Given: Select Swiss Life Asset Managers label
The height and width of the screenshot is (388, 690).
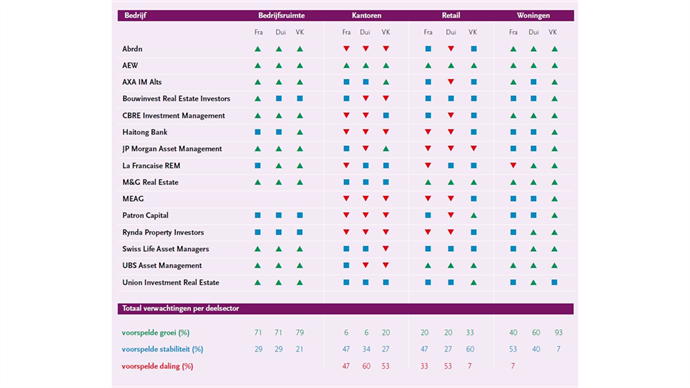Looking at the screenshot, I should pos(165,249).
